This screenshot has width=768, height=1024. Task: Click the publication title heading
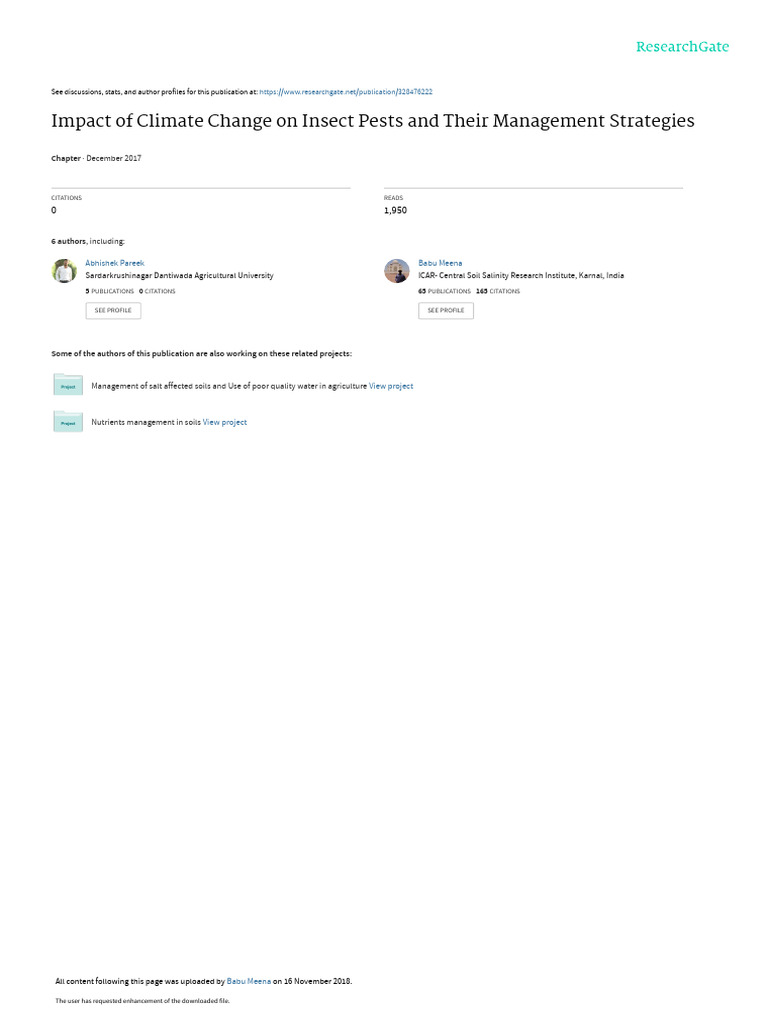click(373, 121)
